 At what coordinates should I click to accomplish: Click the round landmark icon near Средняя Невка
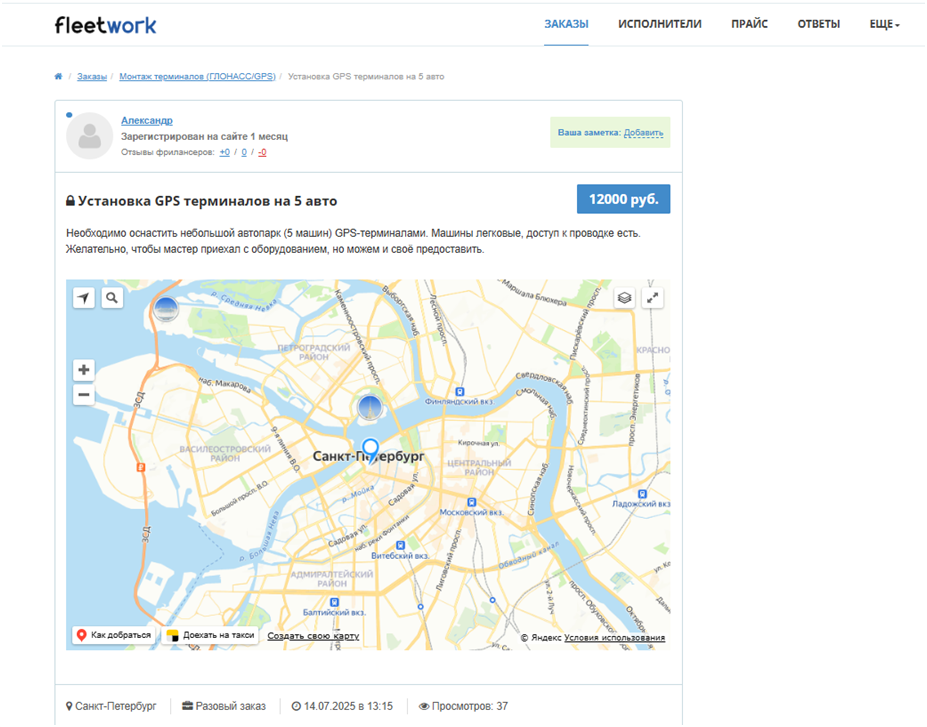tap(166, 309)
